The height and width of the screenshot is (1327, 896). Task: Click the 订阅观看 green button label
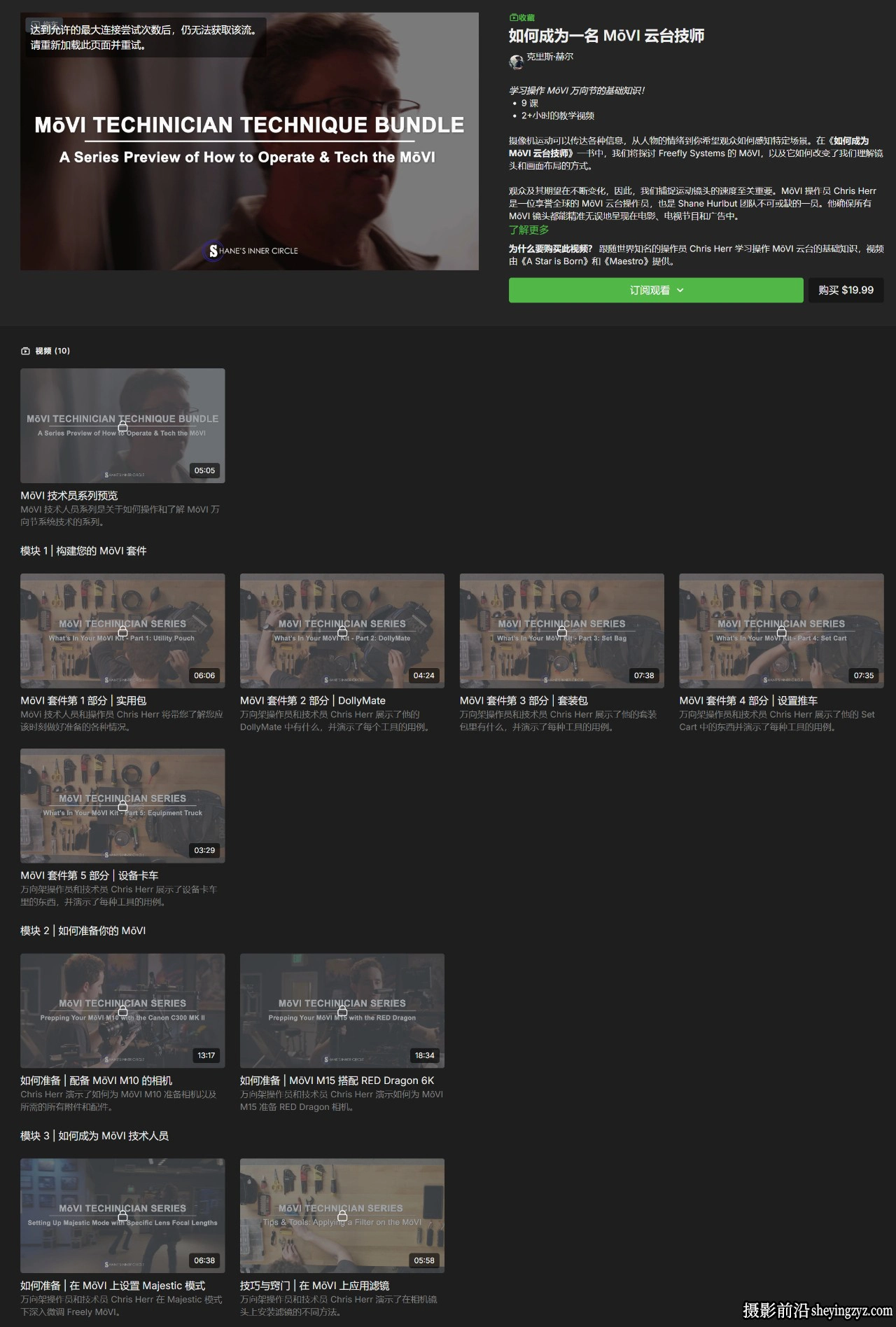650,291
